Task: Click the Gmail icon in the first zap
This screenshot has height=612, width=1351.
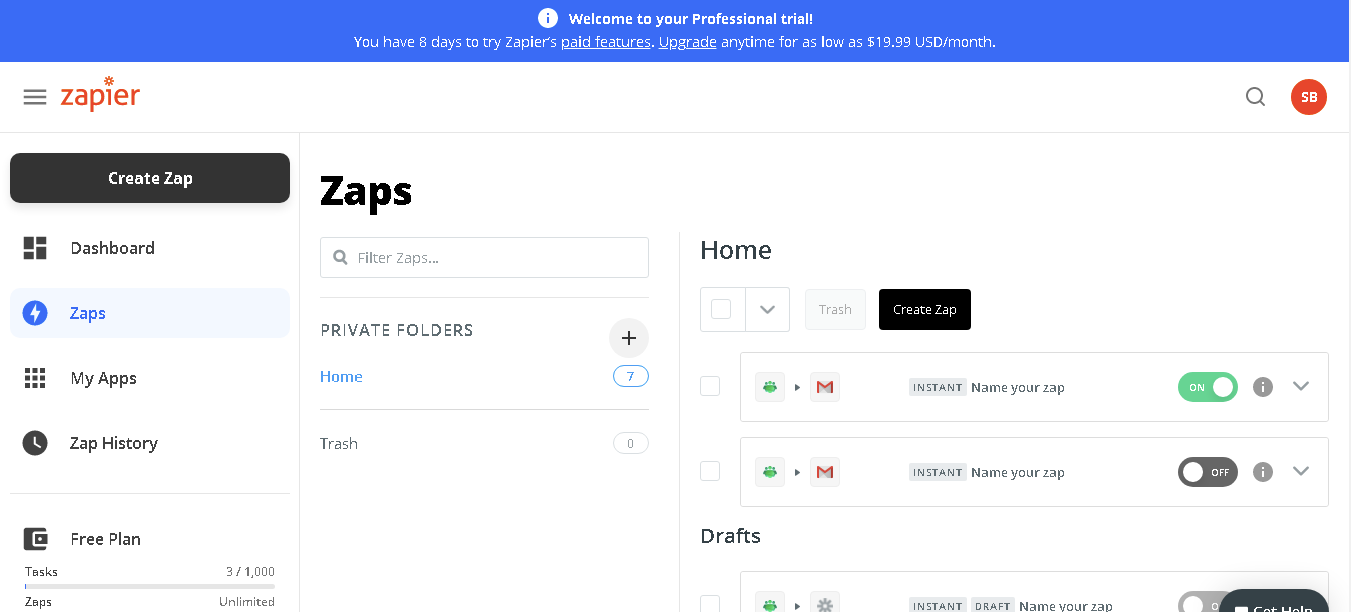Action: (x=824, y=387)
